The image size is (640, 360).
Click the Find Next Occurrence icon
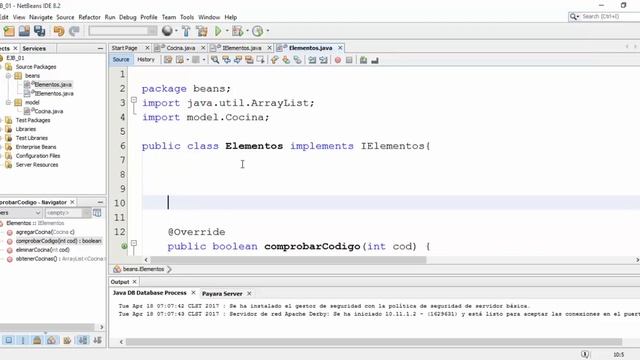pyautogui.click(x=238, y=60)
